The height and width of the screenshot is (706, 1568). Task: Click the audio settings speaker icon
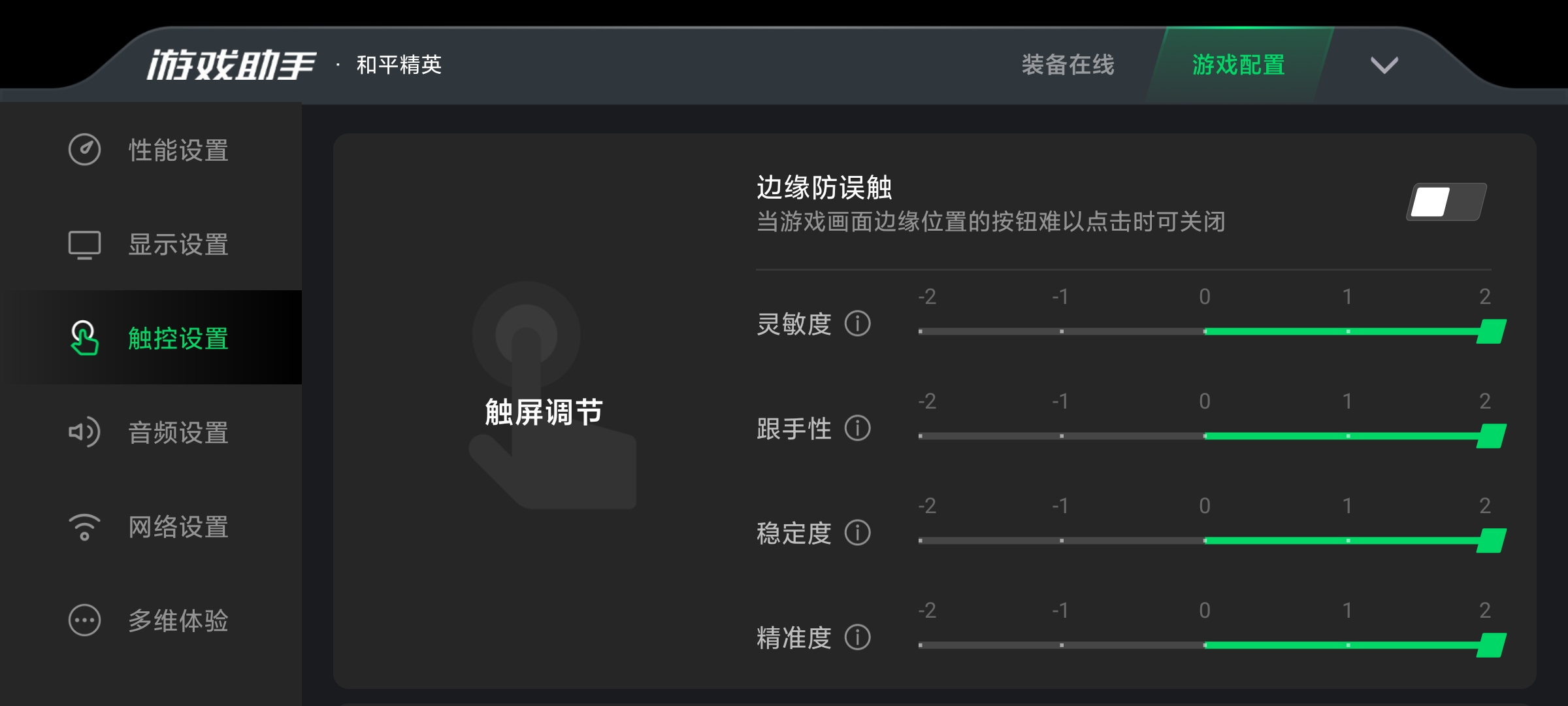[84, 432]
